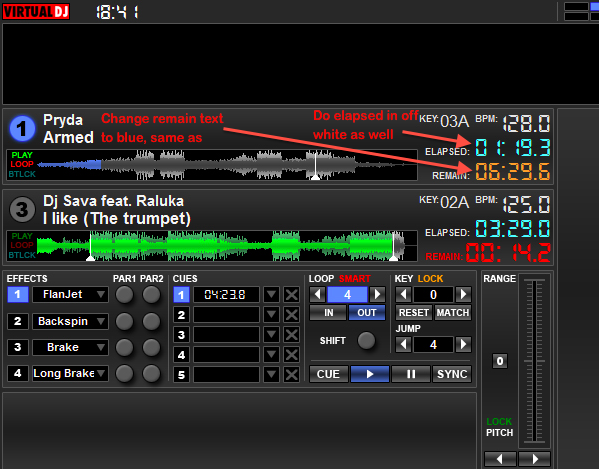
Task: Raise key with right arrow
Action: (x=463, y=294)
